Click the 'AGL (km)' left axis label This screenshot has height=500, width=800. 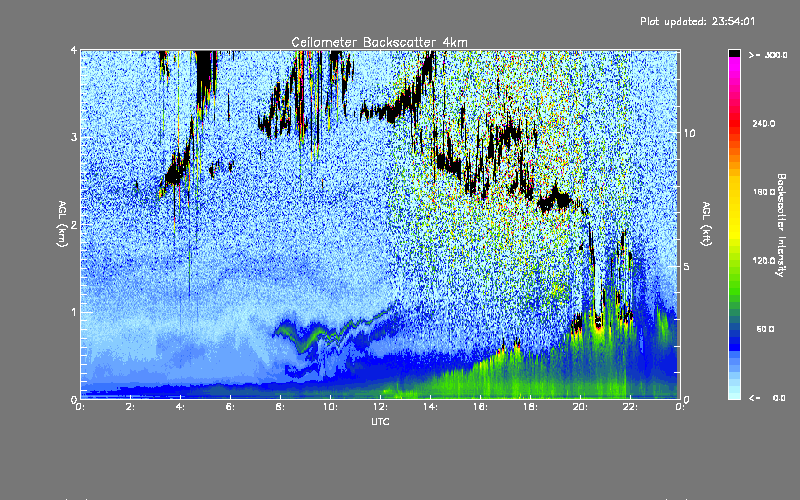[x=62, y=224]
